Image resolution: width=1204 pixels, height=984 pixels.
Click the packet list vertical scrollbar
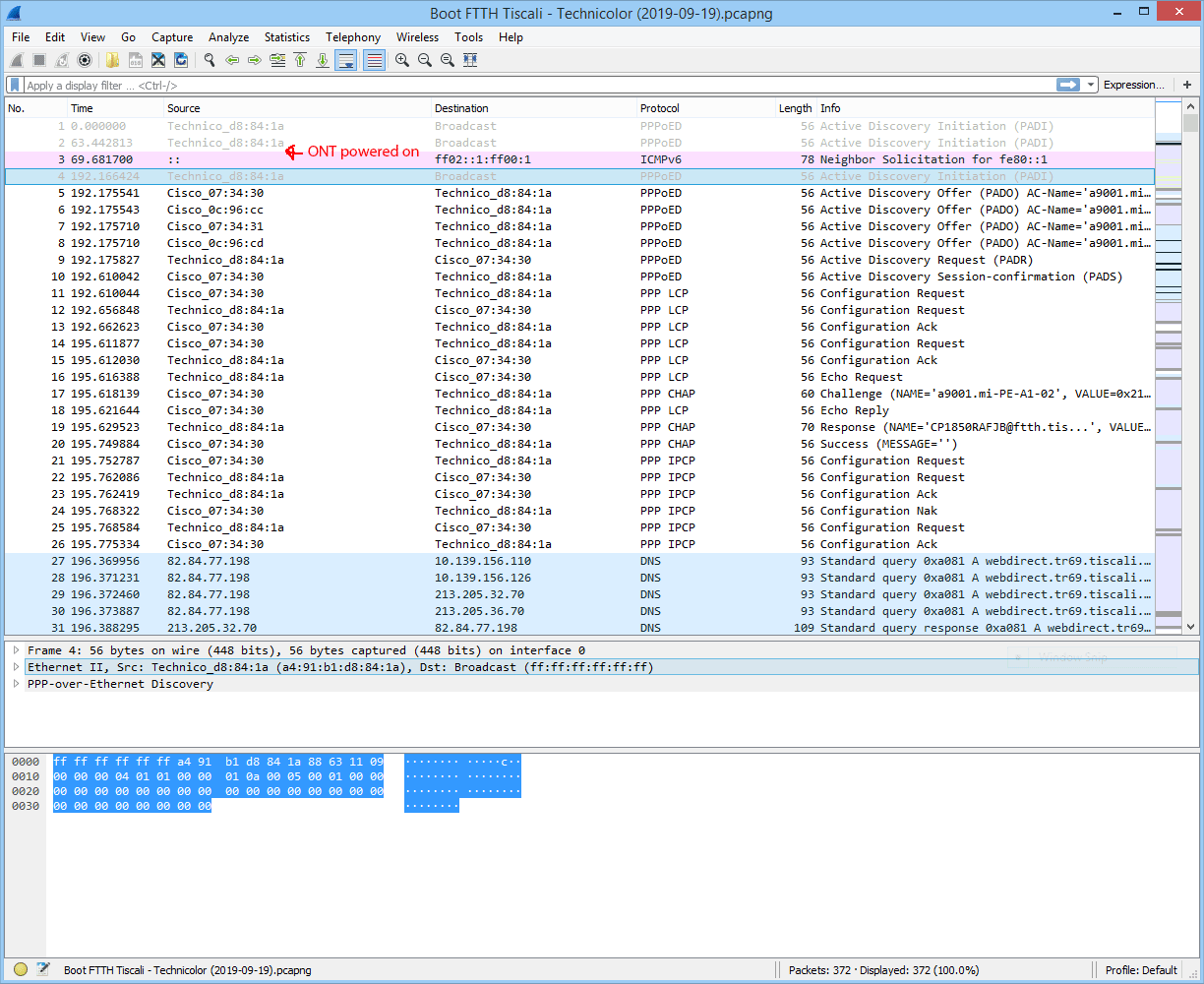point(1191,394)
